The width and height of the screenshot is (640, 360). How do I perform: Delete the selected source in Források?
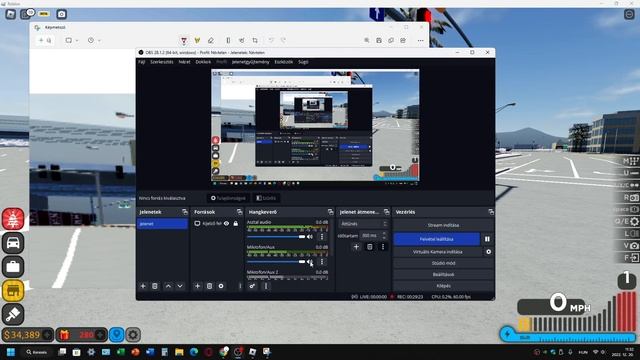(x=209, y=286)
